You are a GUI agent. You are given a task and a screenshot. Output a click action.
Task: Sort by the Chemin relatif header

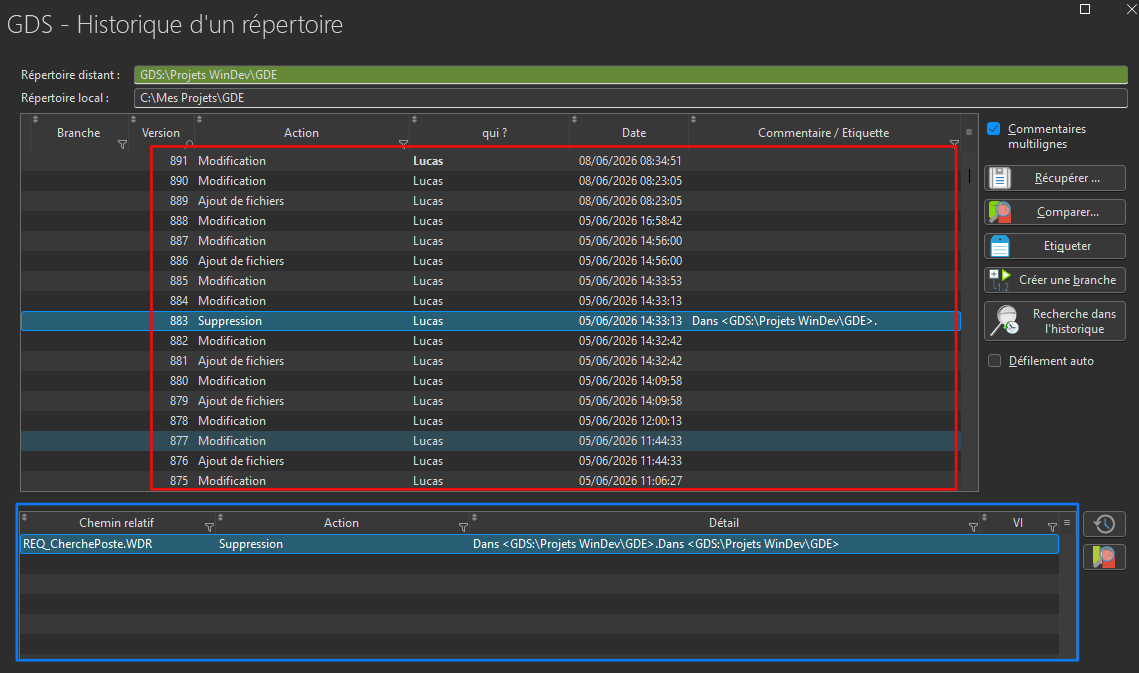pos(116,523)
